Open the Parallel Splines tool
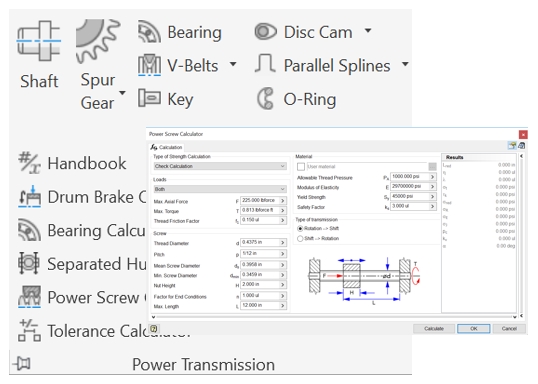538x384 pixels. tap(323, 65)
